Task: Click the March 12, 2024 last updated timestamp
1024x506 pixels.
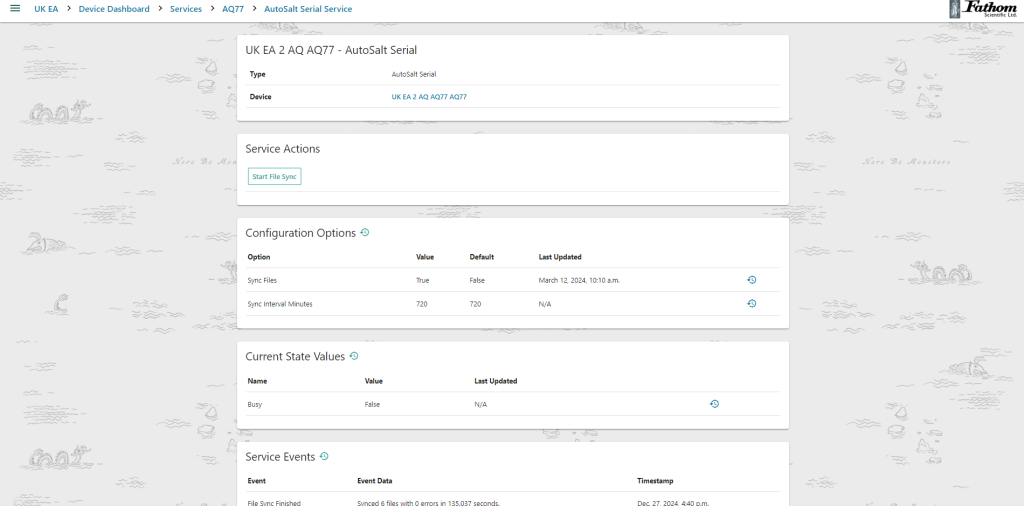Action: click(x=579, y=280)
